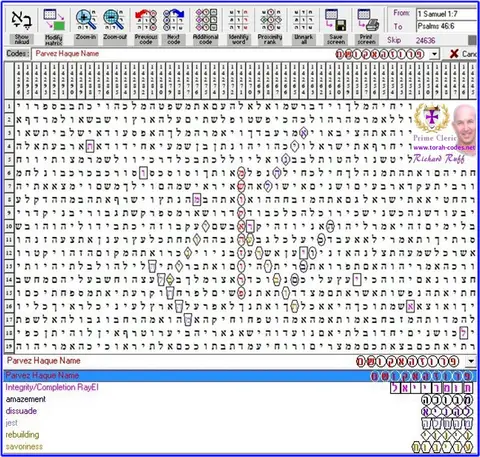Screen dimensions: 480x457
Task: Open the dropdown below the matrix
Action: click(471, 361)
